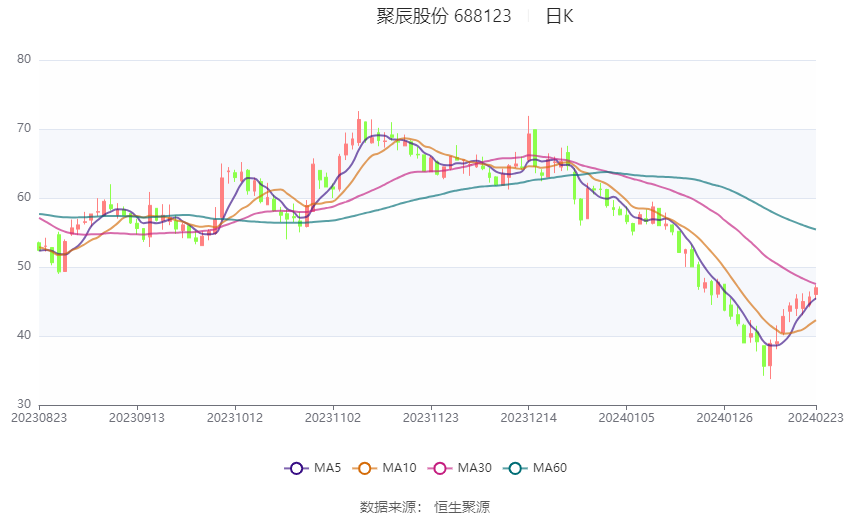Viewport: 850px width, 517px height.
Task: Click the x-axis date label 20231123
Action: [430, 418]
